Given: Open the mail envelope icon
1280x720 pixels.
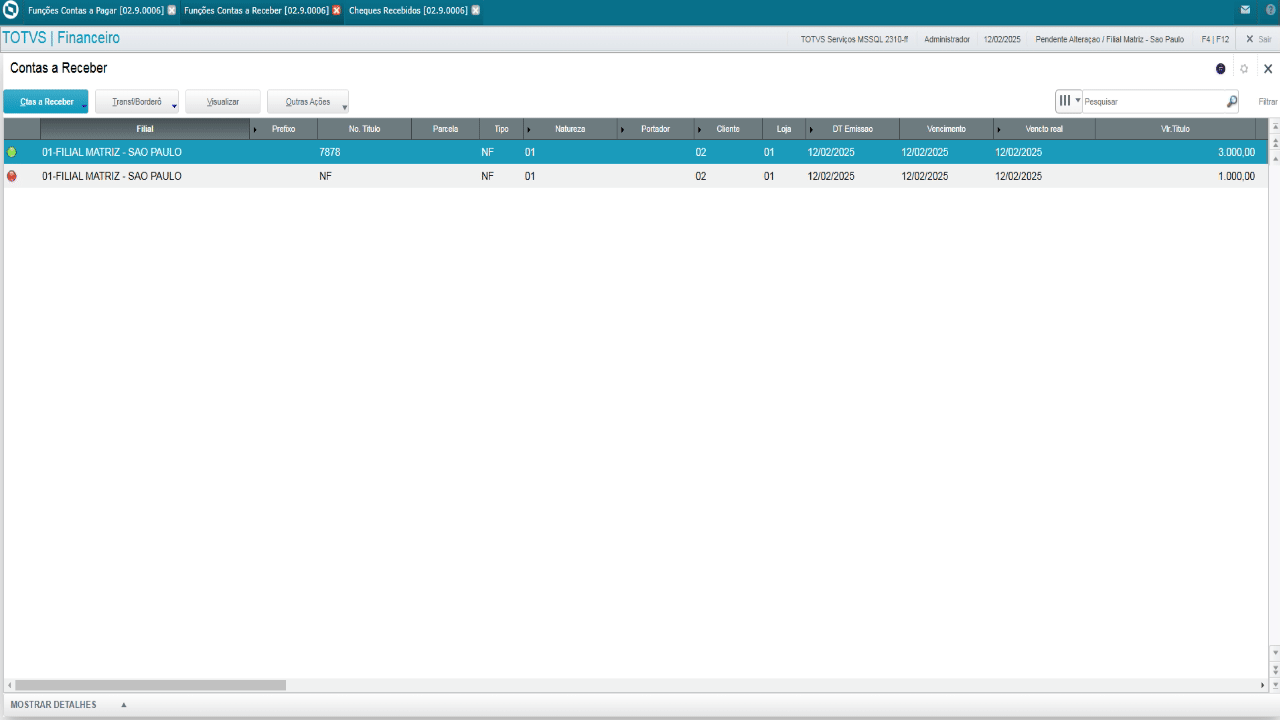Looking at the screenshot, I should [x=1245, y=10].
